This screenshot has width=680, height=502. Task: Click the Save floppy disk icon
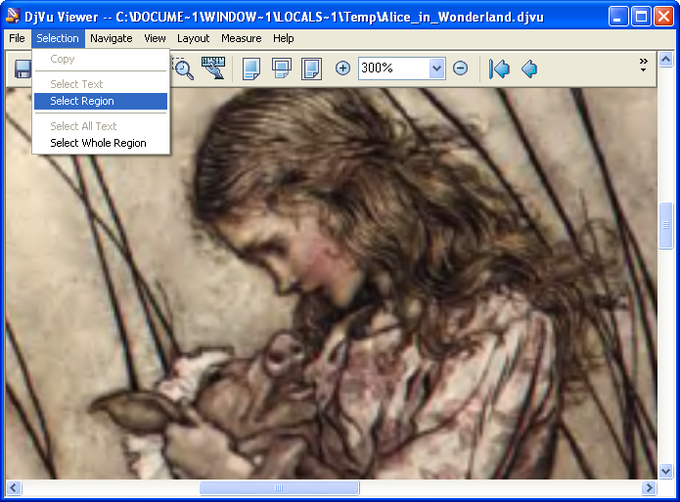pyautogui.click(x=23, y=69)
